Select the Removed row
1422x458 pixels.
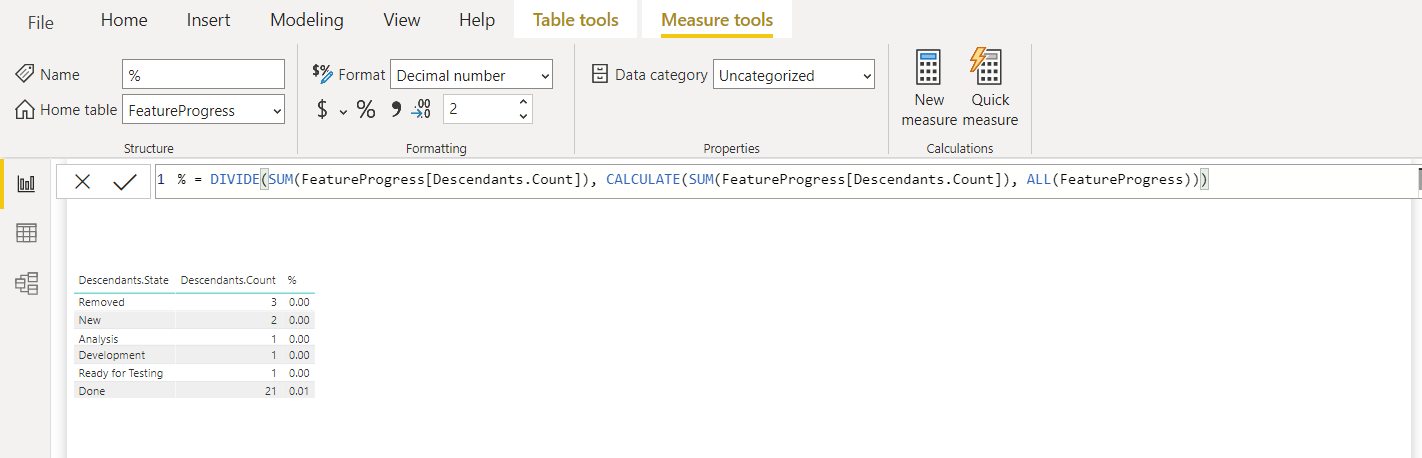tap(195, 302)
